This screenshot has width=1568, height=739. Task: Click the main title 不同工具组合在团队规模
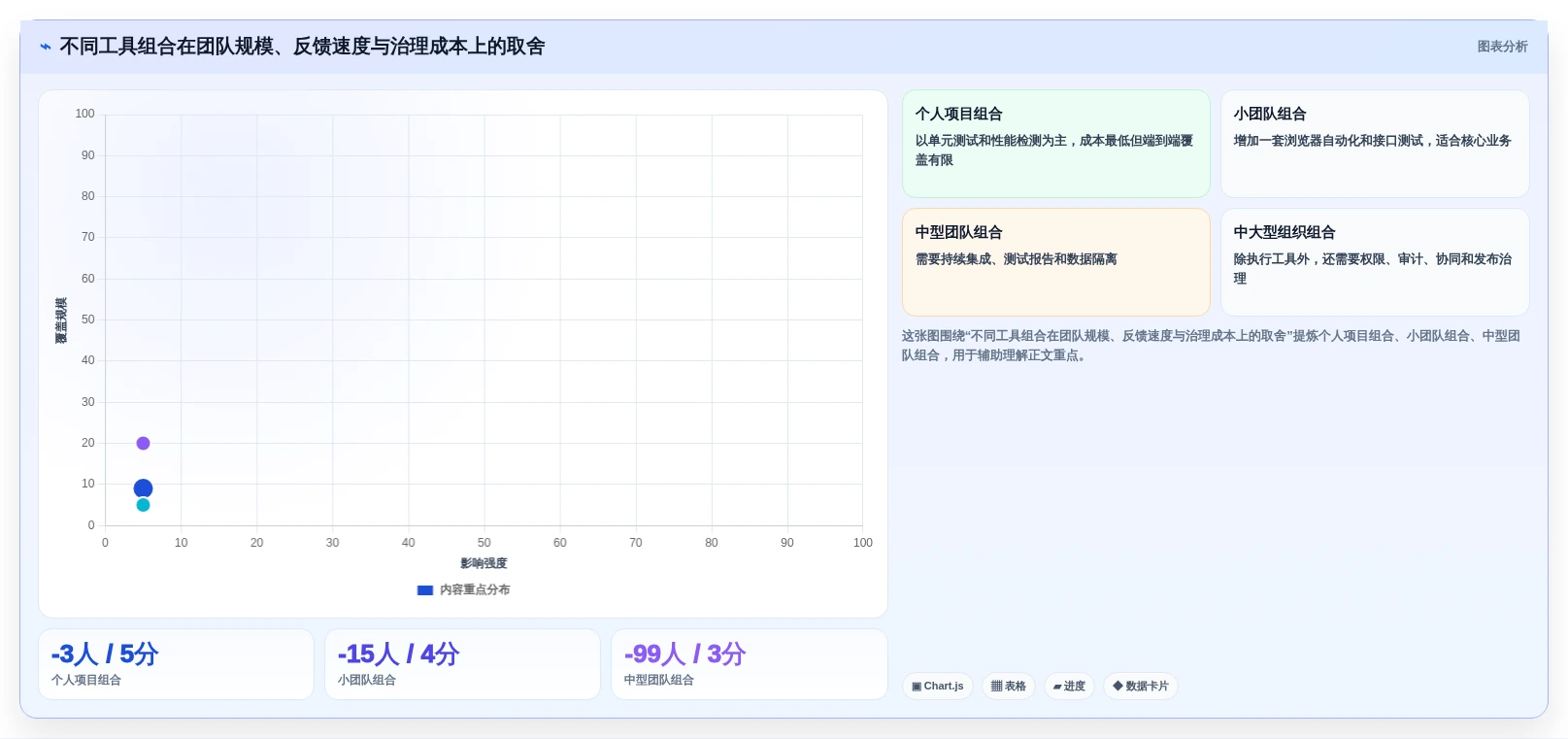302,47
